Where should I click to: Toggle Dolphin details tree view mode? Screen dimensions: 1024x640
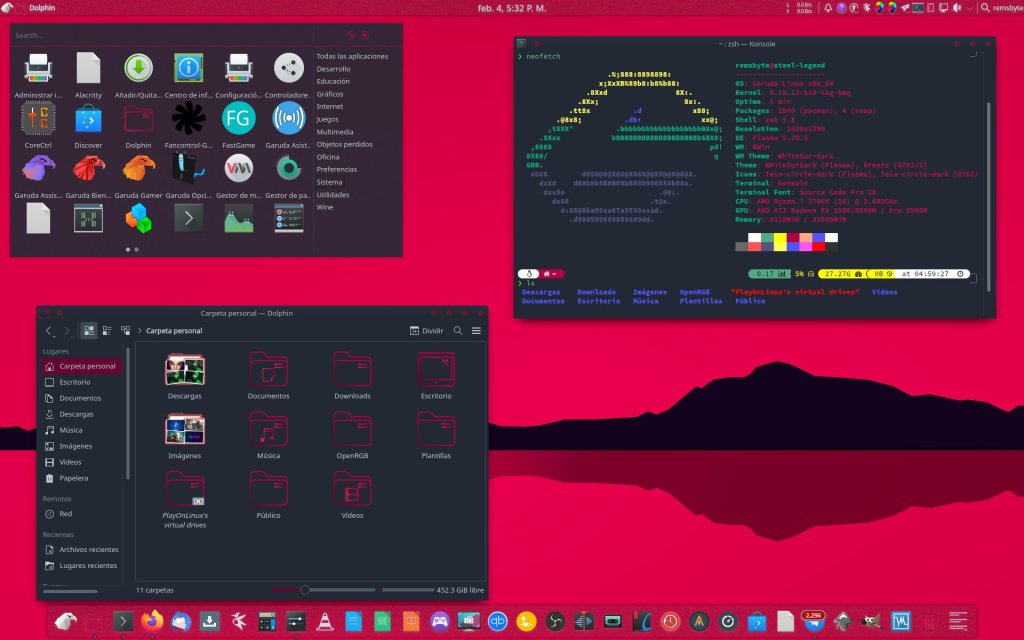[x=126, y=330]
